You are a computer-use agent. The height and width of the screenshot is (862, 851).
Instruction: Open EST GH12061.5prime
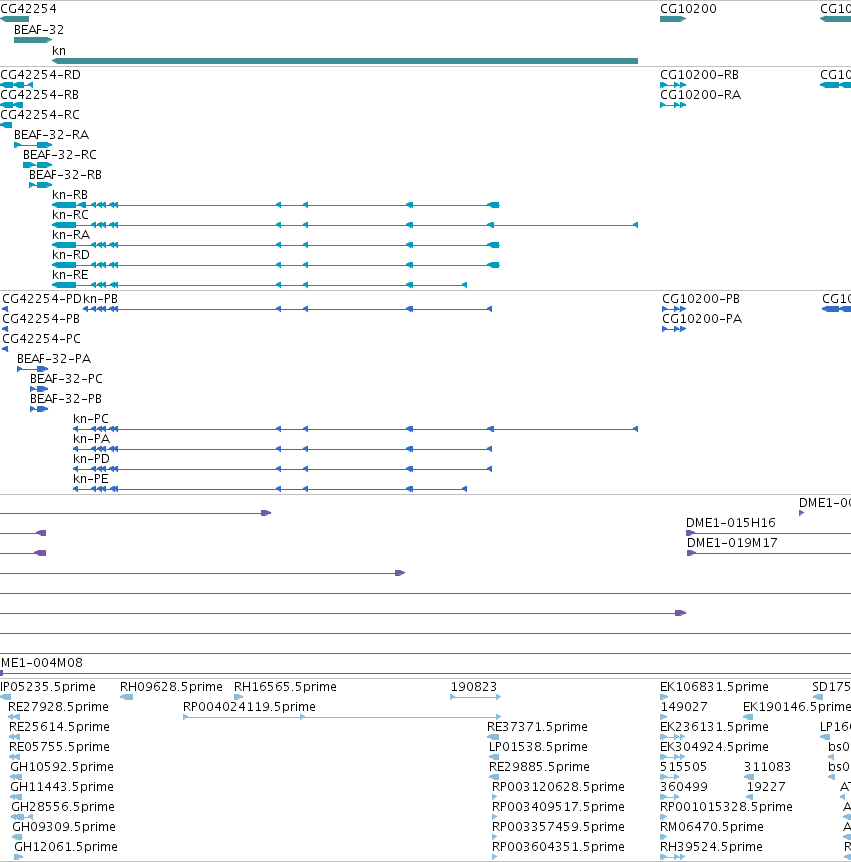pyautogui.click(x=66, y=847)
